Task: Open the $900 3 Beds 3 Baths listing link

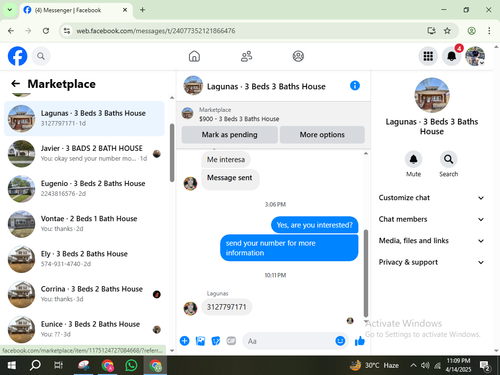Action: (239, 119)
